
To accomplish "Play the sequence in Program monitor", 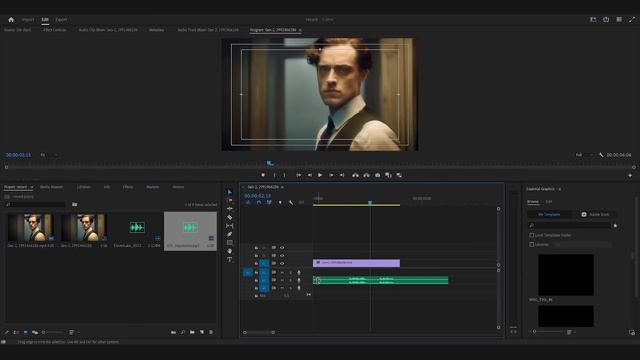I will pos(320,175).
